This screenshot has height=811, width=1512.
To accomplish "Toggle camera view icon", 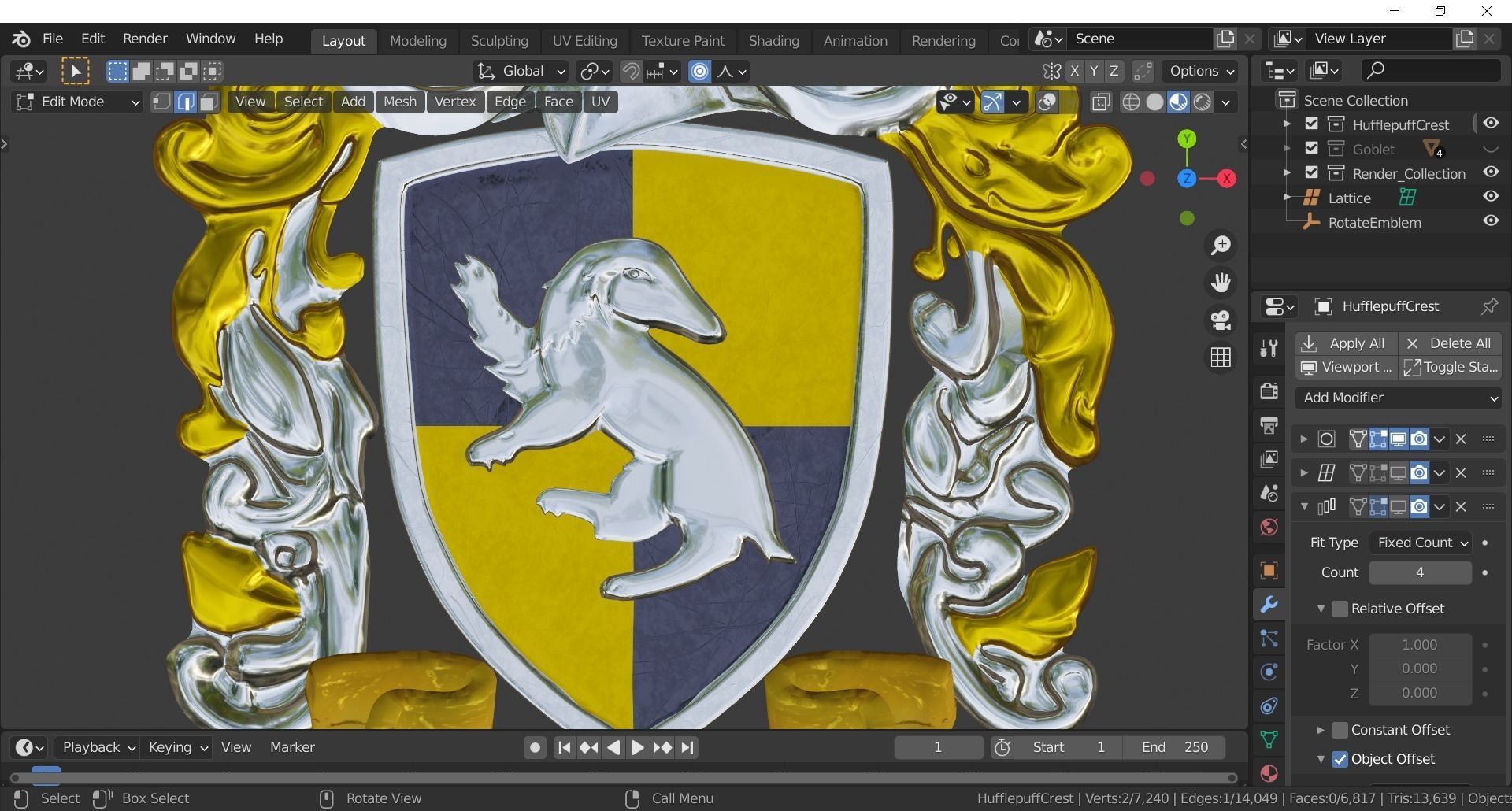I will (1221, 320).
